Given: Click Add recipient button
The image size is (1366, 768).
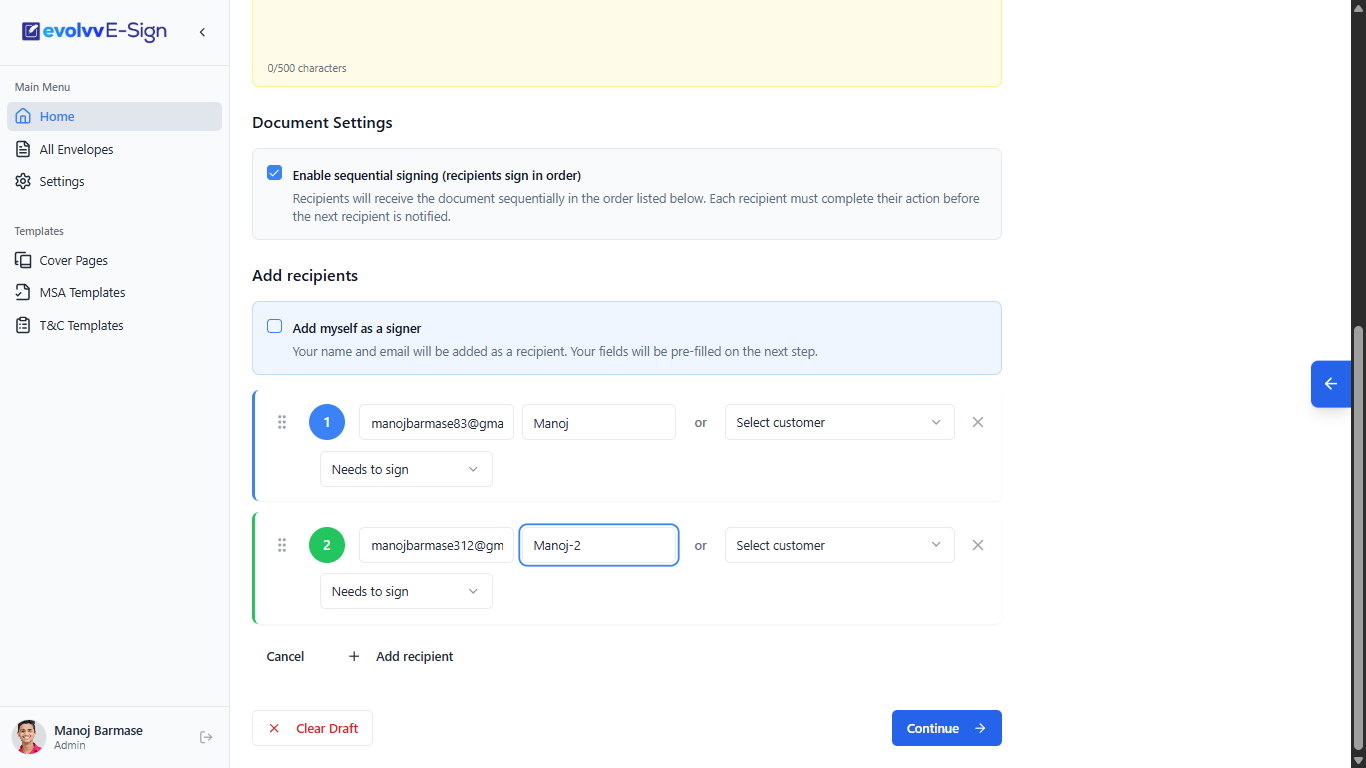Looking at the screenshot, I should click(400, 656).
